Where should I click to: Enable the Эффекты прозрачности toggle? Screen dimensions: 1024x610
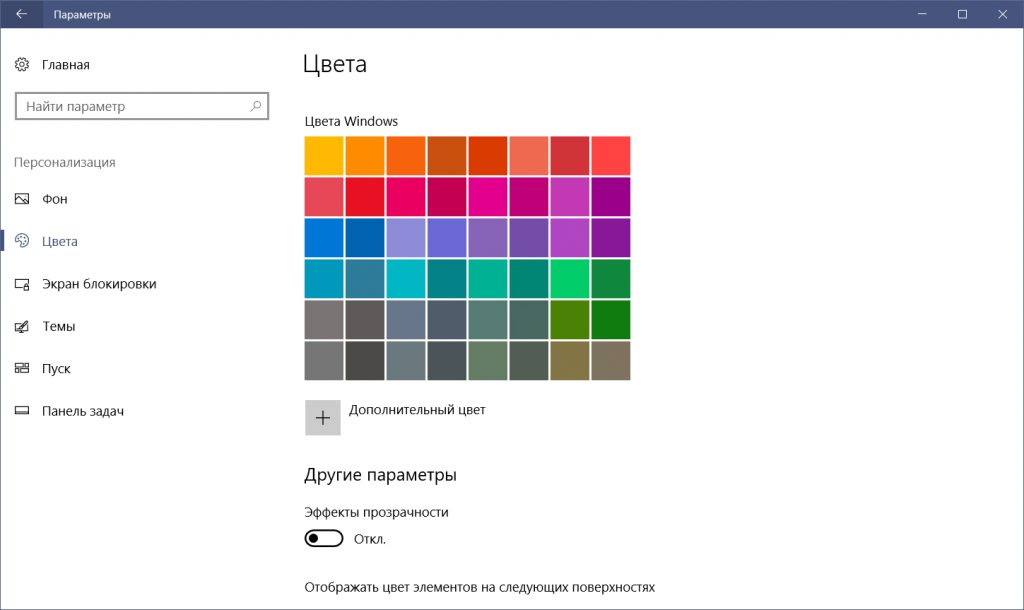(x=323, y=537)
